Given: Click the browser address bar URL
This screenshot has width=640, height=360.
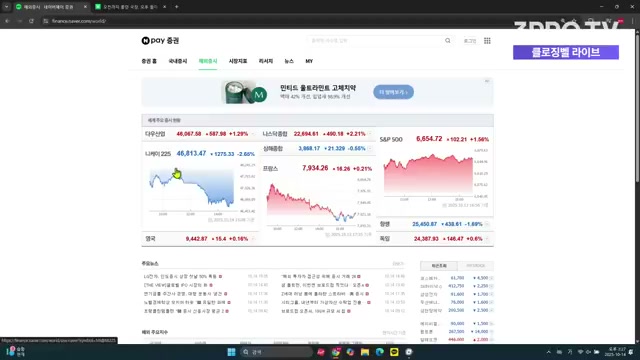Looking at the screenshot, I should (x=79, y=21).
